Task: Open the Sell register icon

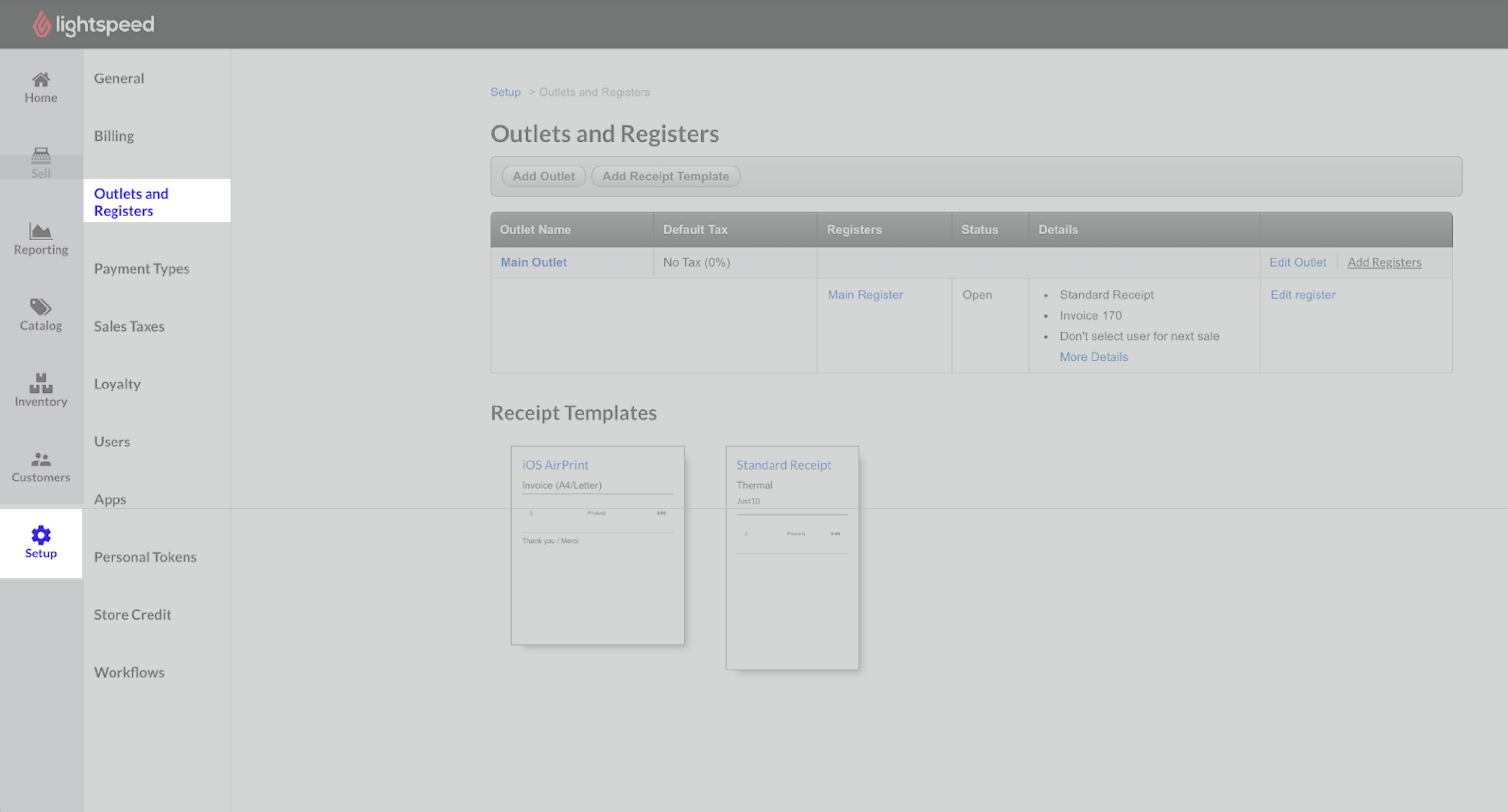Action: pos(41,155)
